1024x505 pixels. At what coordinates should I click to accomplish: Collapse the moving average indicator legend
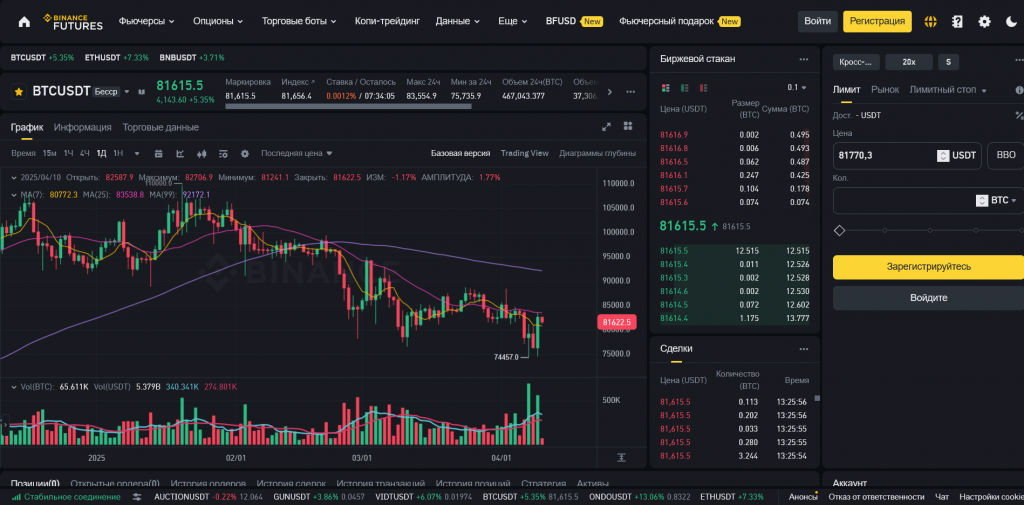tap(14, 195)
